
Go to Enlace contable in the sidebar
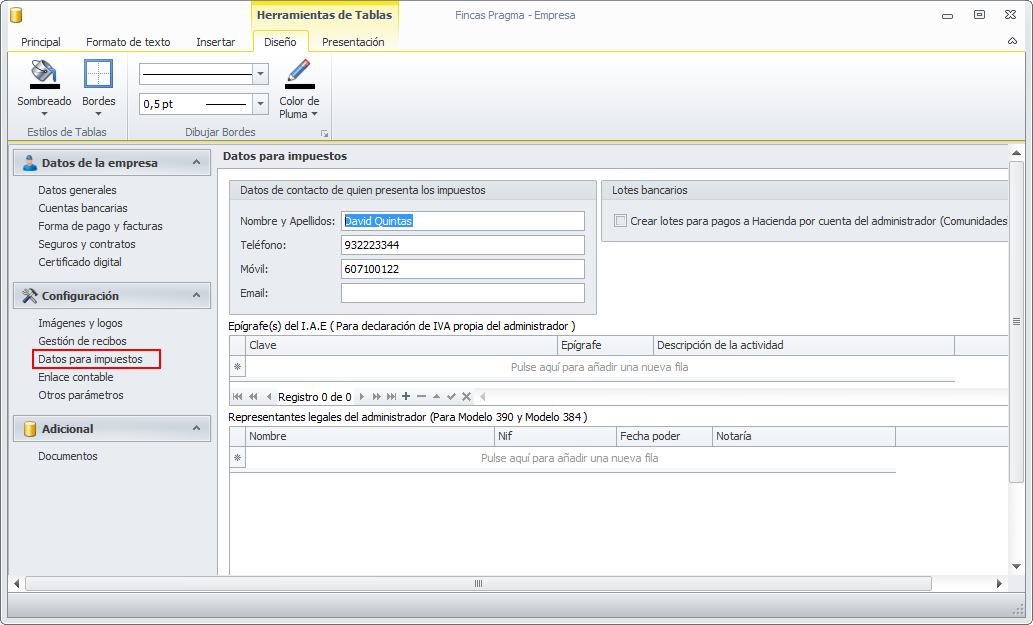pos(76,377)
